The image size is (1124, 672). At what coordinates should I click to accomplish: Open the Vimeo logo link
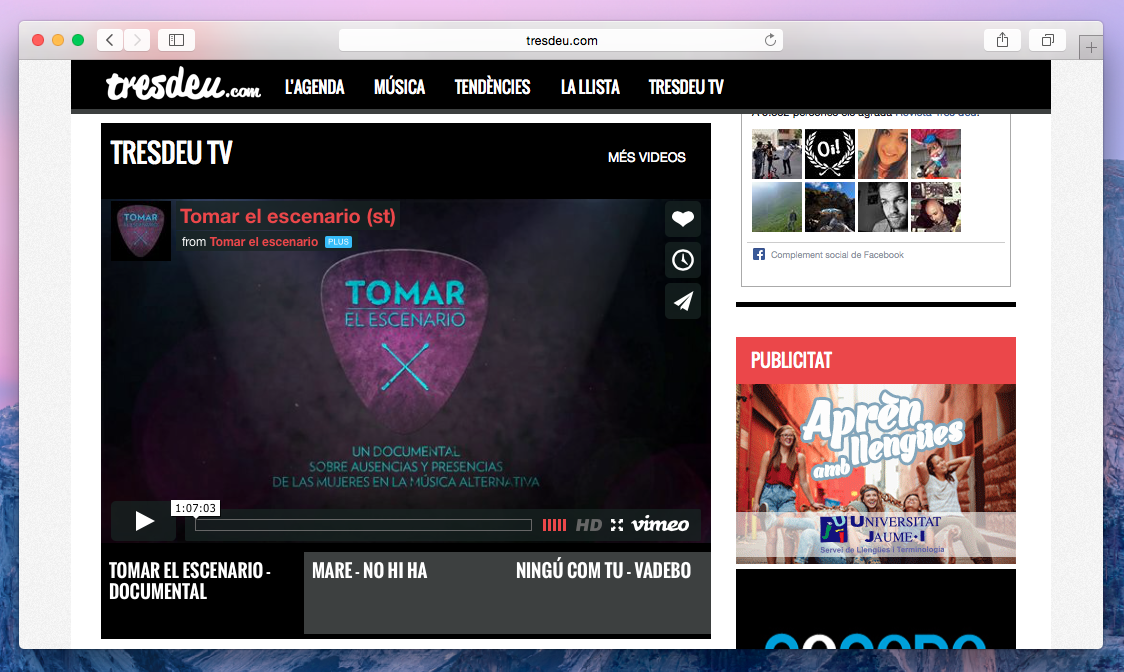click(x=659, y=524)
